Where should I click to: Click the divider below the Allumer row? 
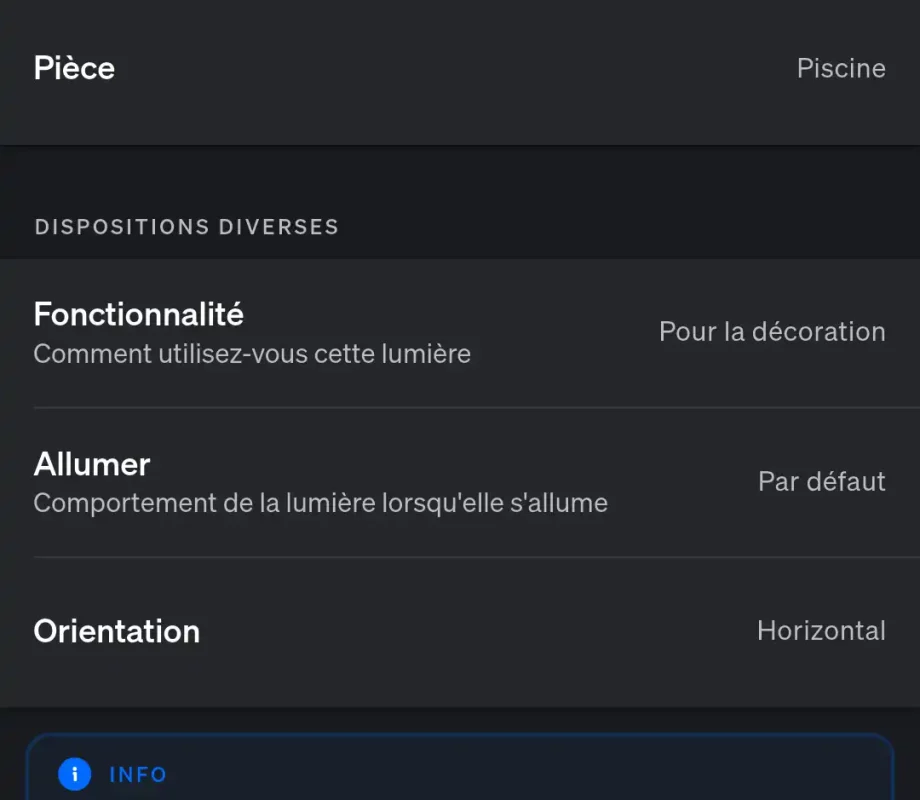click(x=460, y=557)
